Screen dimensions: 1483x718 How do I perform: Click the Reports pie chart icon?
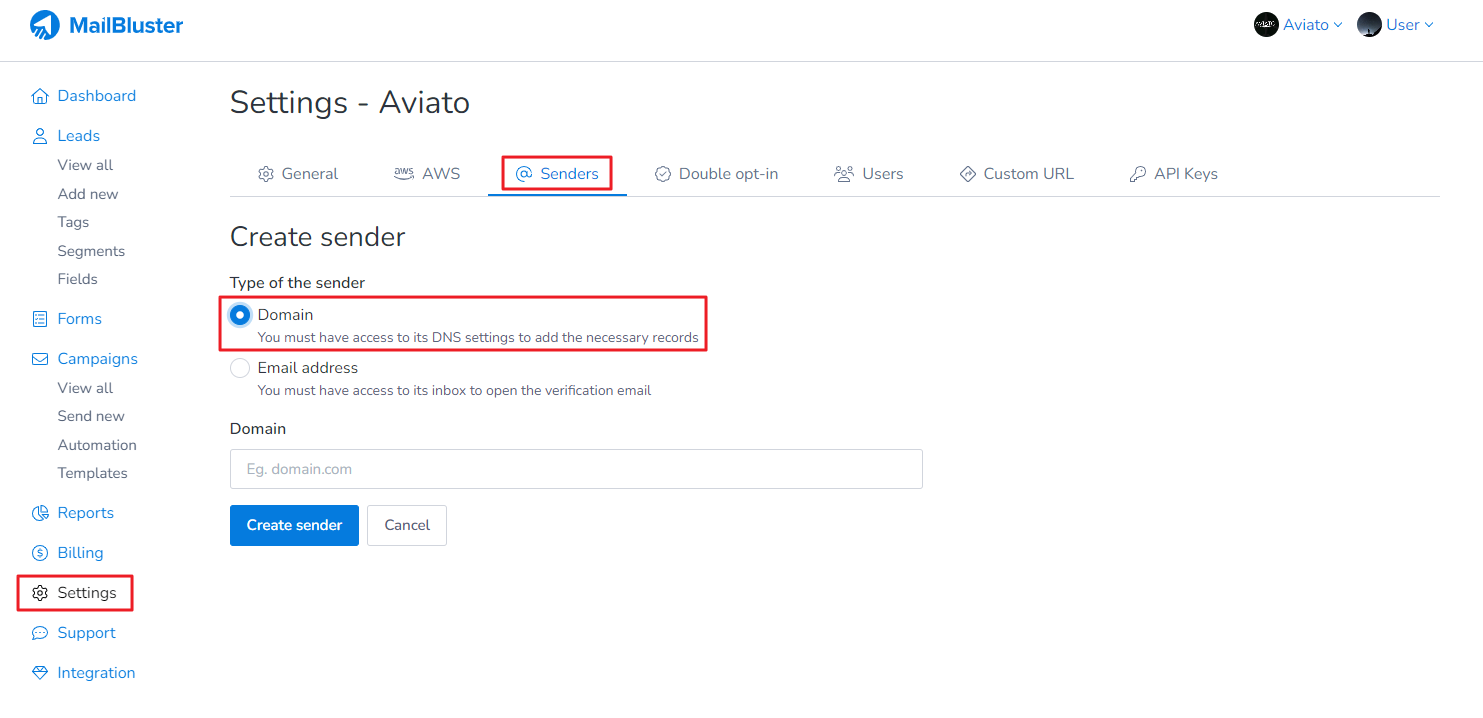(x=40, y=513)
